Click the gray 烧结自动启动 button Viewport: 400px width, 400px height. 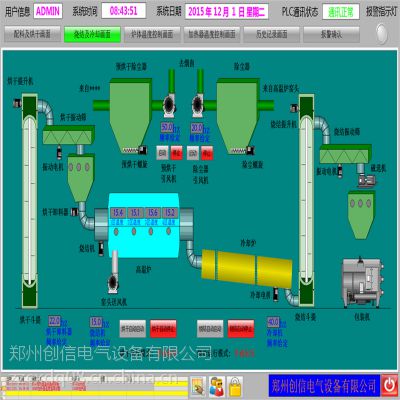pos(210,329)
